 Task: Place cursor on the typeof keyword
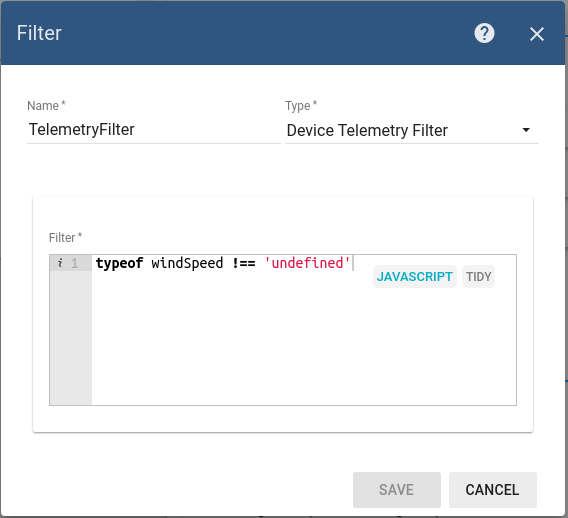[x=120, y=263]
